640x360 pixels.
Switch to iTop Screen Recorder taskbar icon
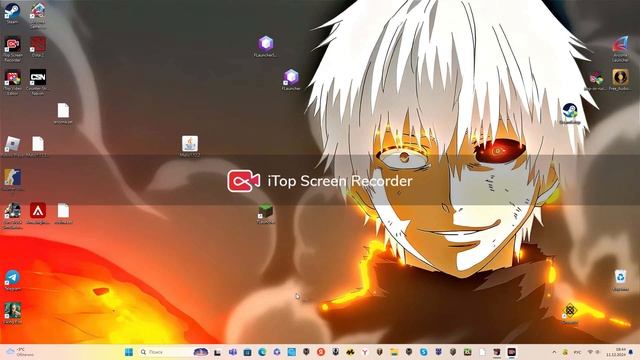coord(511,352)
